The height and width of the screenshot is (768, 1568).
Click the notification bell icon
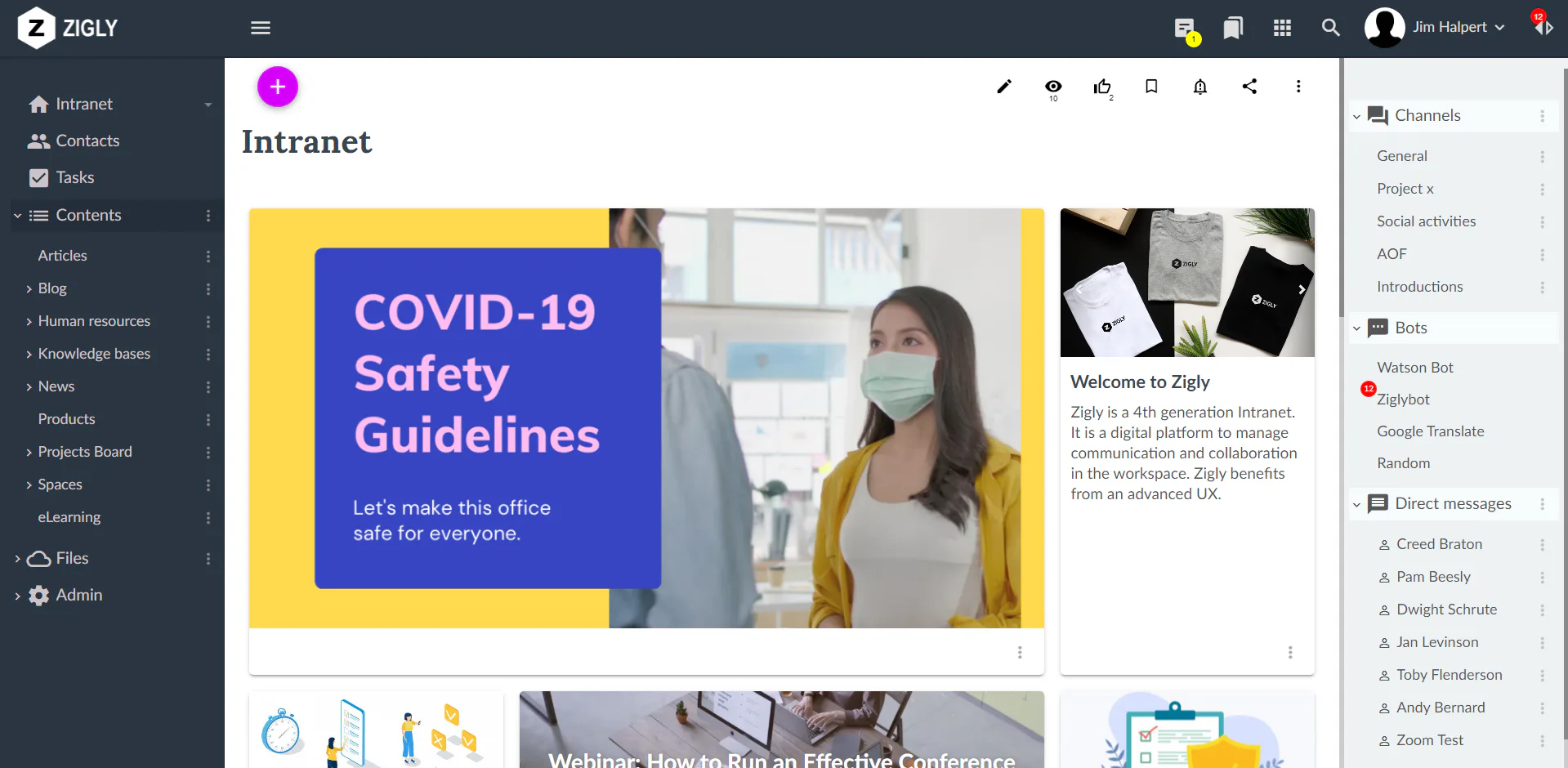(1200, 87)
